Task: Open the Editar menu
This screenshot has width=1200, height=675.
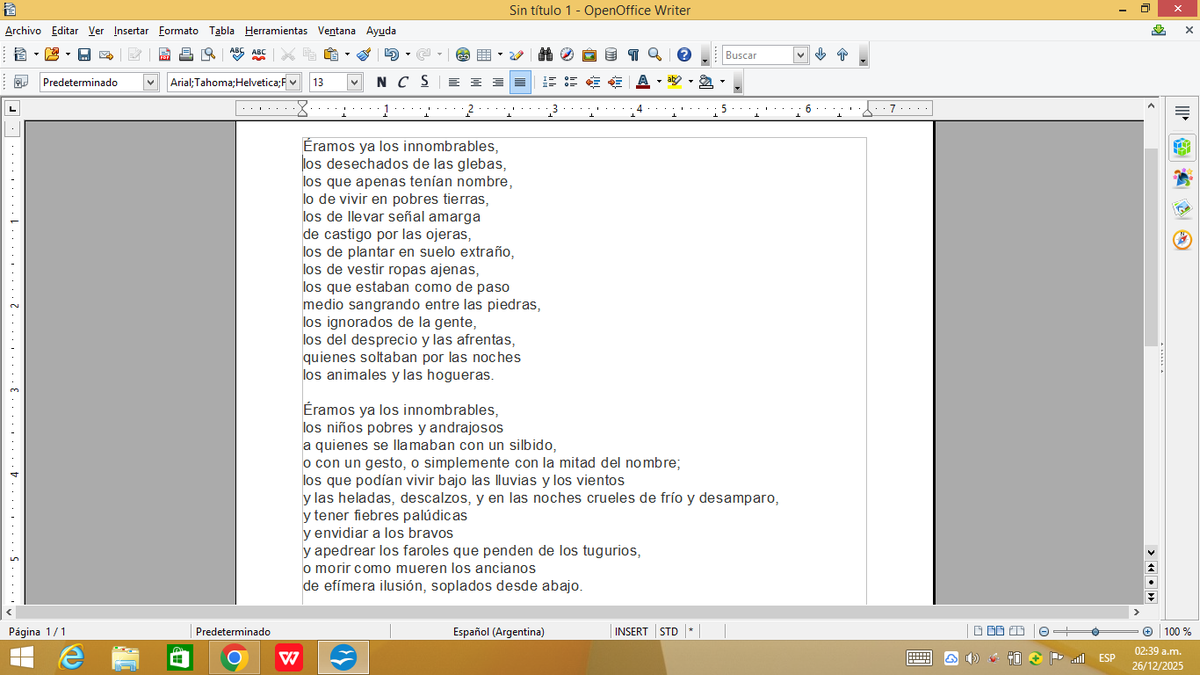Action: click(x=65, y=31)
